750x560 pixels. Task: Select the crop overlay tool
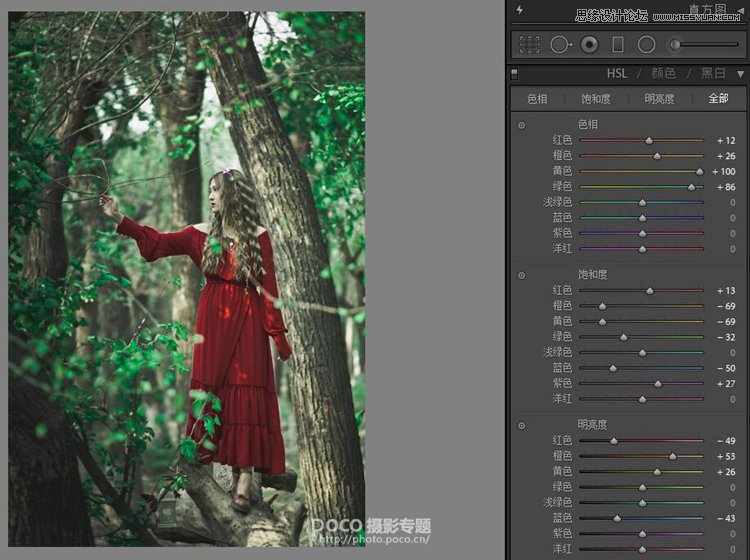[x=529, y=44]
